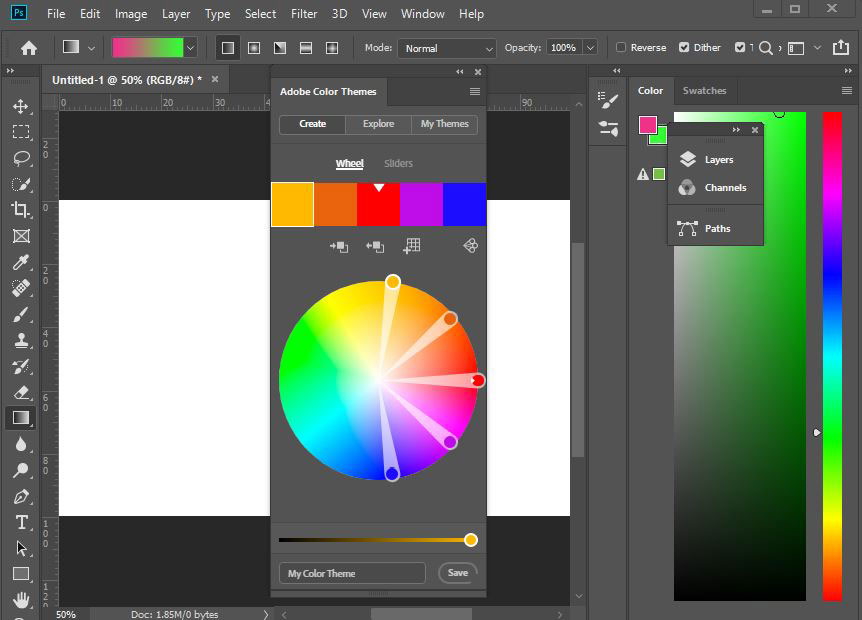Choose the Linear Gradient style button
Viewport: 862px width, 620px height.
pos(228,48)
